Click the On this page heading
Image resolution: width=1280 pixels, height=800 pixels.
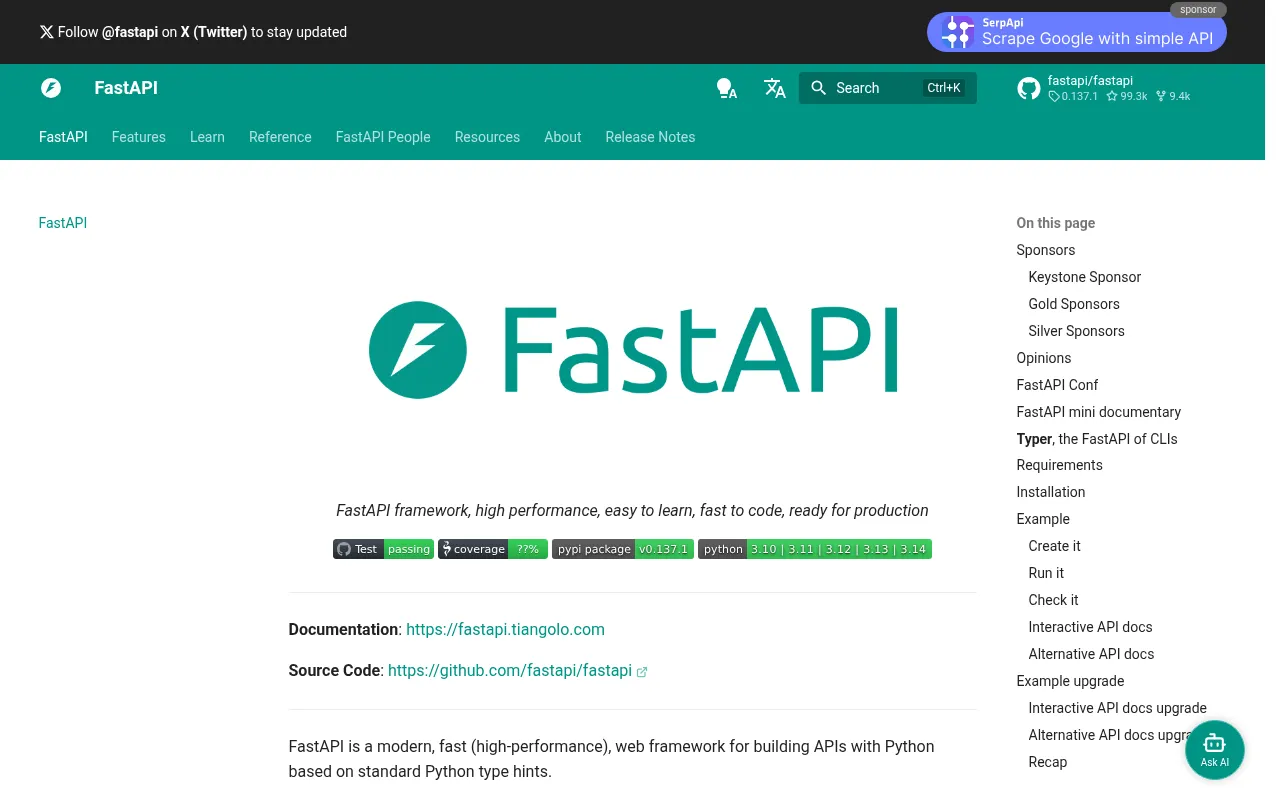[x=1056, y=223]
